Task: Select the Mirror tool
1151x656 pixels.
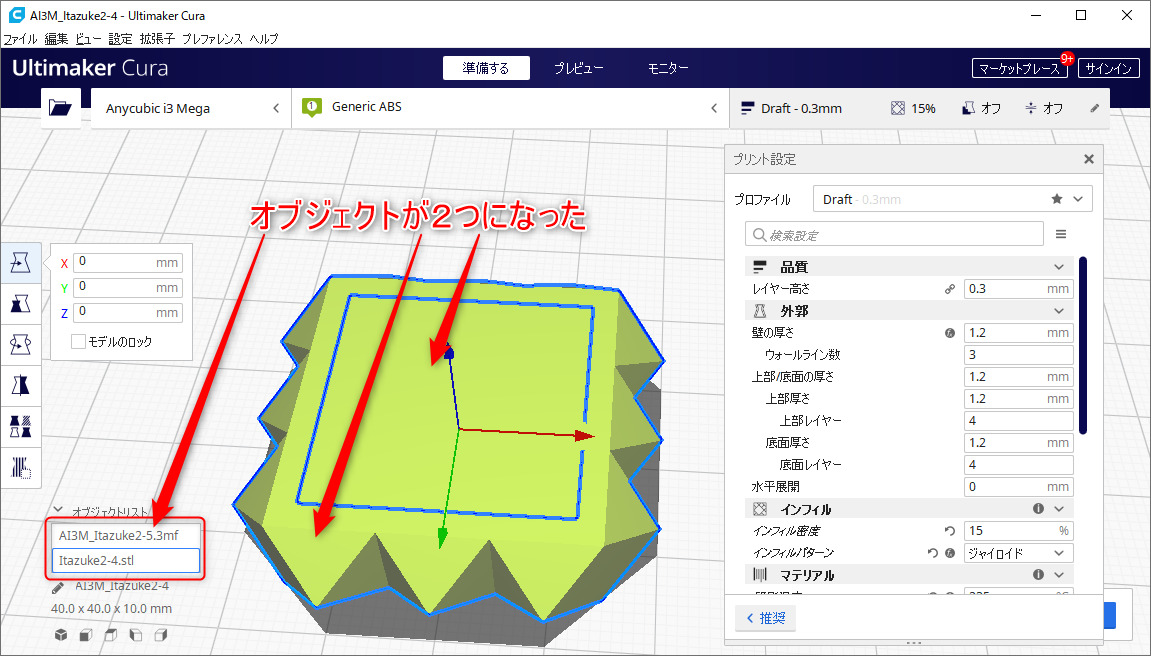Action: tap(20, 385)
